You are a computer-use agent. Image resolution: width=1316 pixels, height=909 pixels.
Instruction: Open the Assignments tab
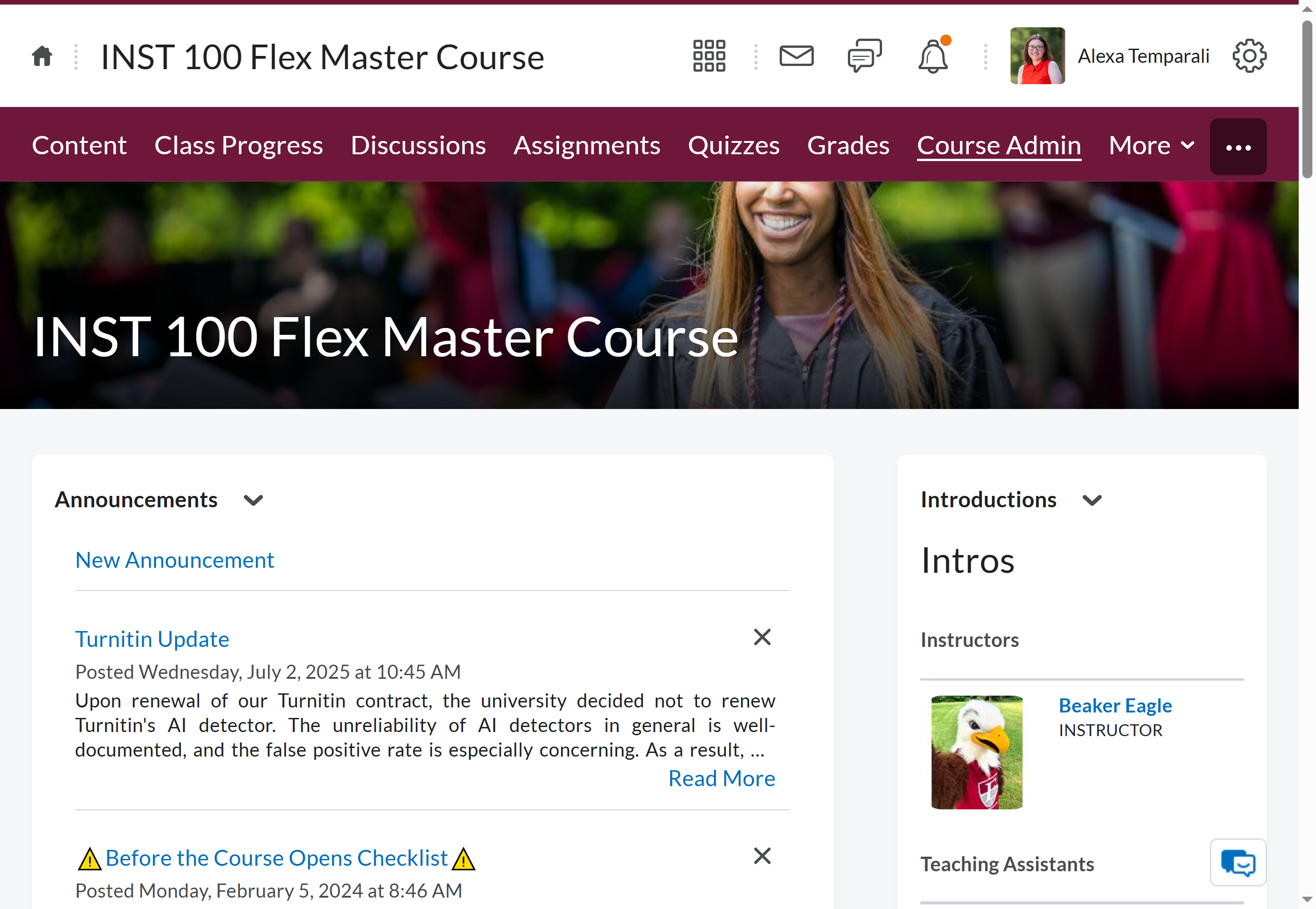pos(586,145)
